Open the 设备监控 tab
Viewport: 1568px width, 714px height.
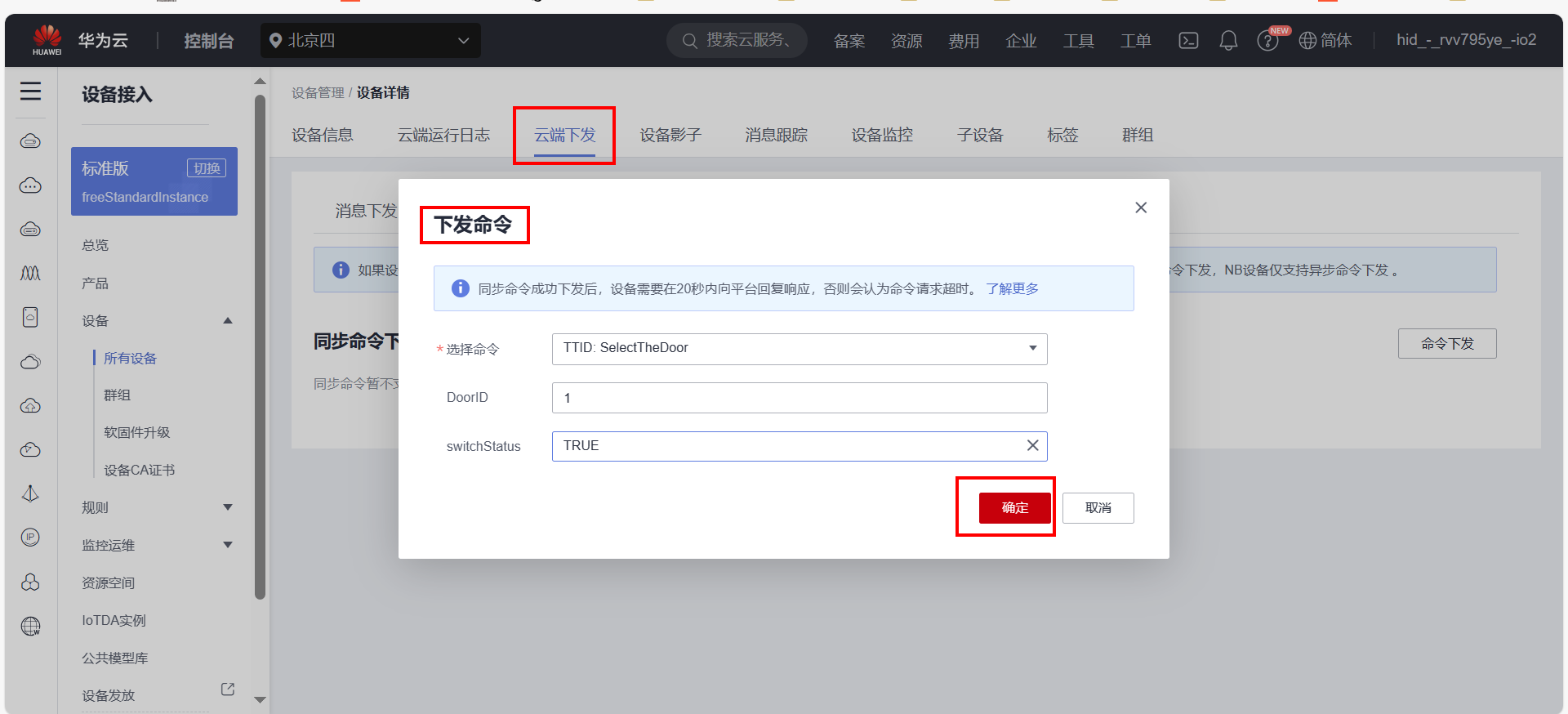click(x=882, y=136)
